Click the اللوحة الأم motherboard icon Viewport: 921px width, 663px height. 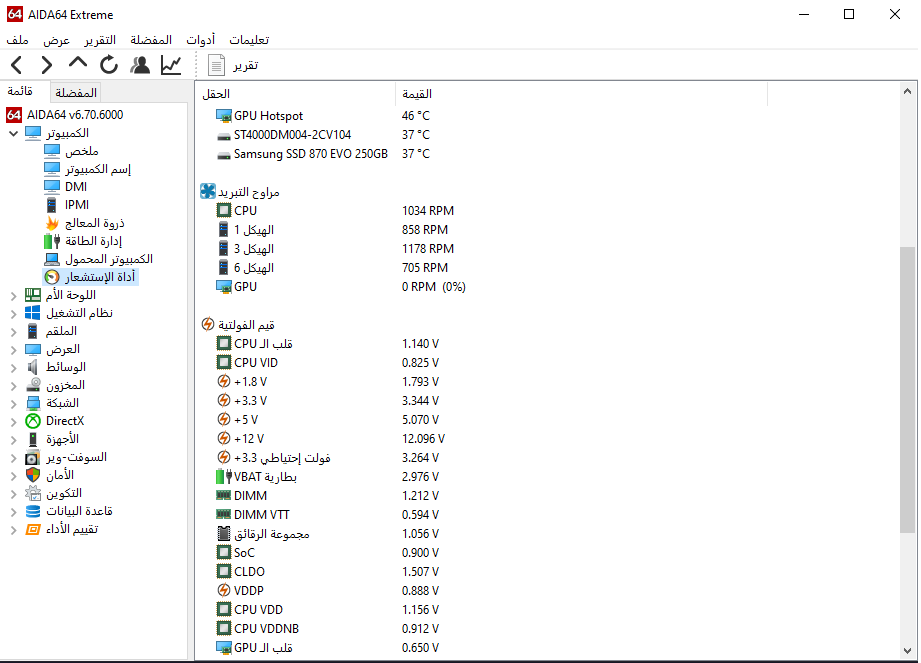tap(33, 295)
